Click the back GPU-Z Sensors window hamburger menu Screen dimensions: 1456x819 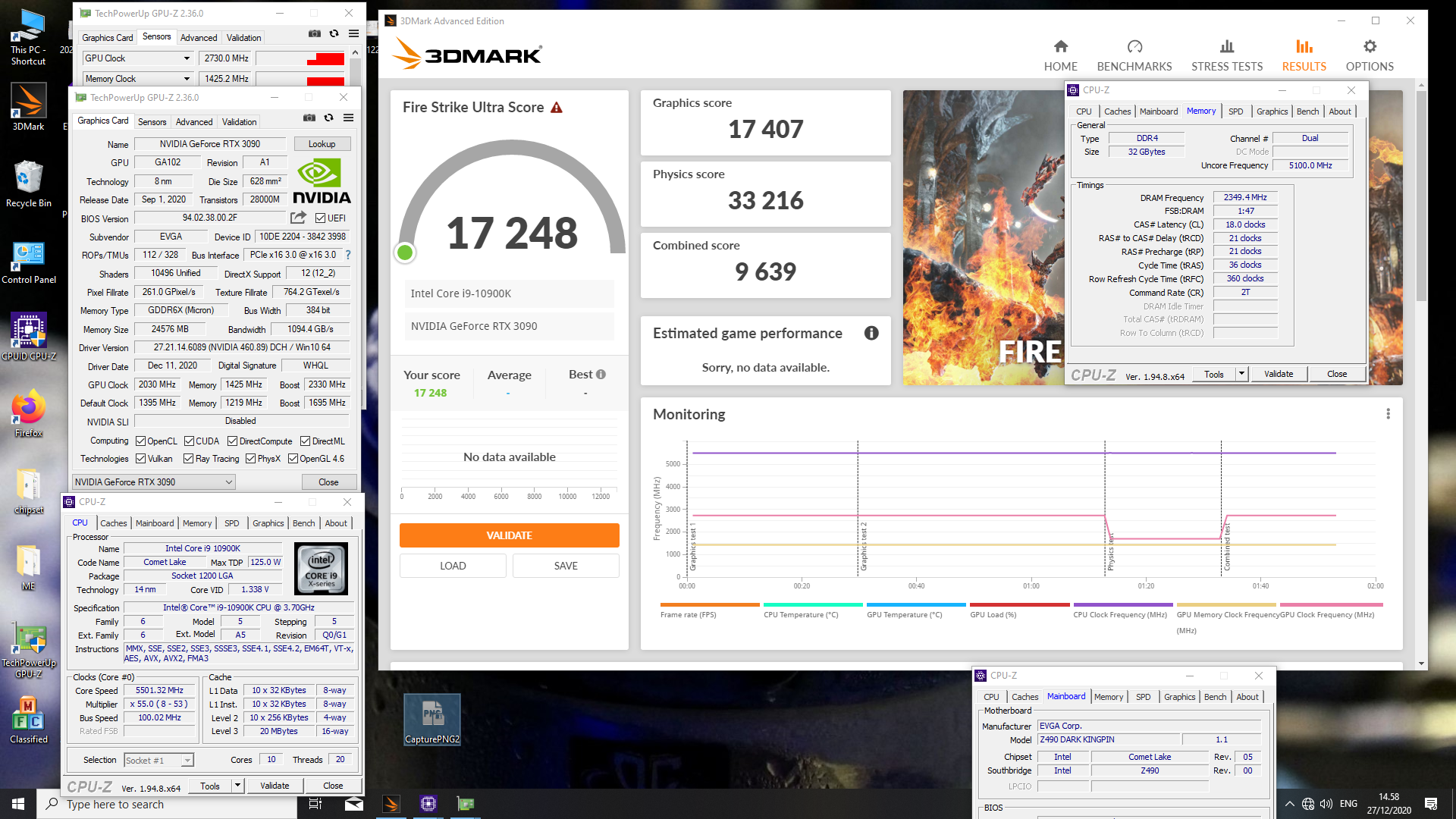353,34
